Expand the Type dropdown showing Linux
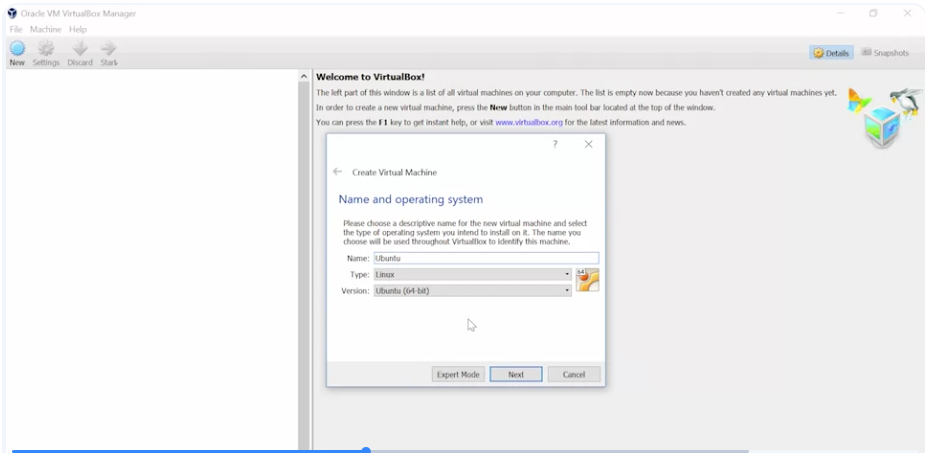 coord(473,274)
